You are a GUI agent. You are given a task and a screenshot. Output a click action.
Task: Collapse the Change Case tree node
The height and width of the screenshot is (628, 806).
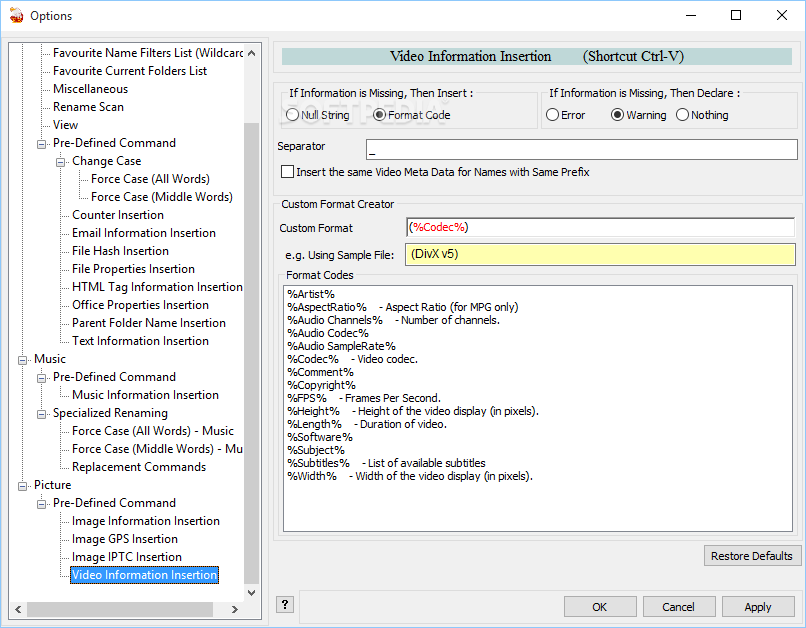pos(60,162)
